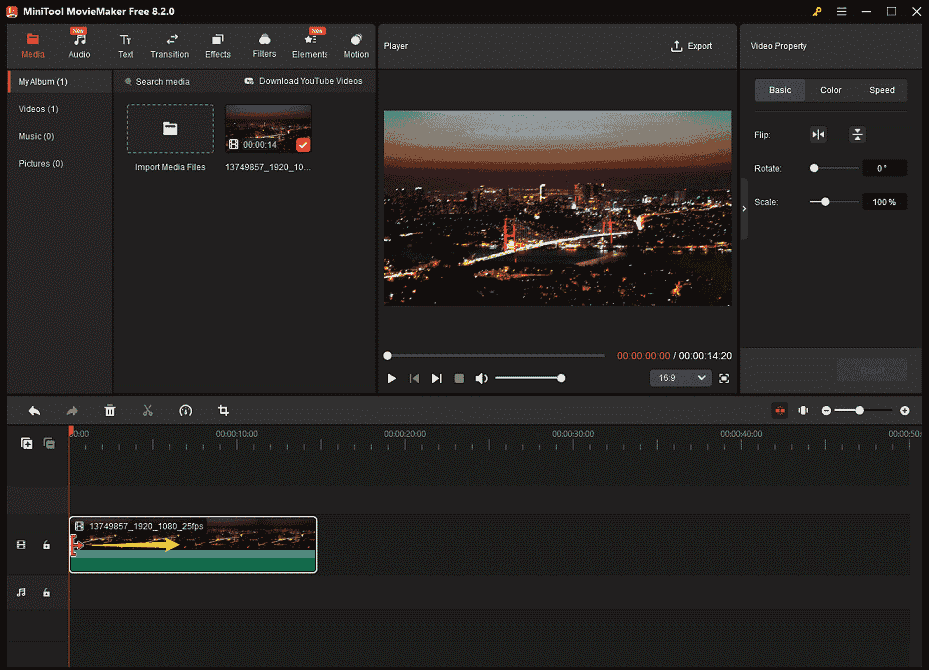Click the audio track music icon
The height and width of the screenshot is (670, 929).
tap(21, 592)
